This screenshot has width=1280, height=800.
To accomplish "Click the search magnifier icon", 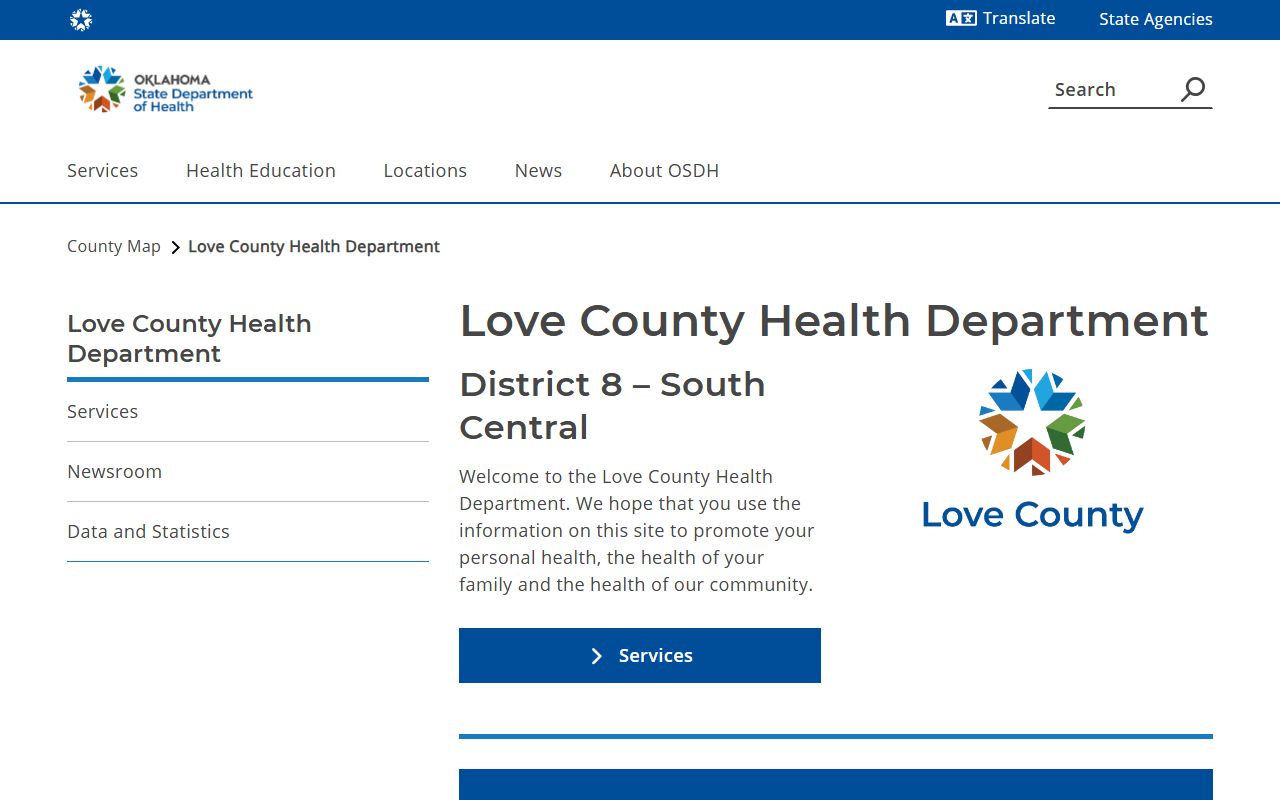I will (x=1193, y=89).
